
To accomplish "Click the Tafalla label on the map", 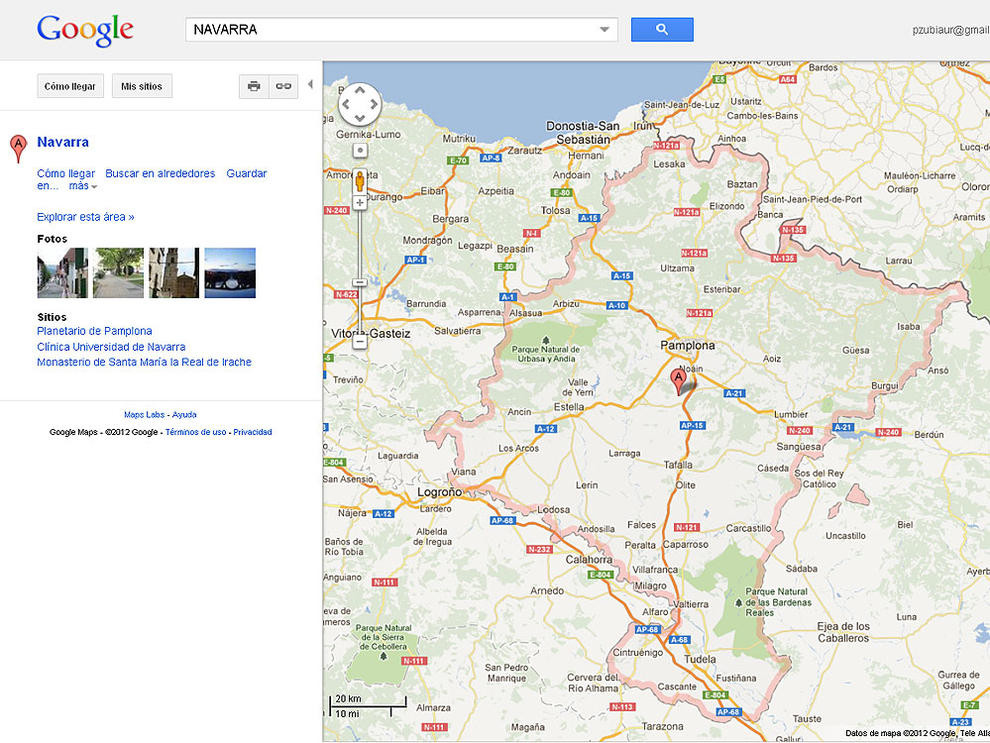I will click(678, 465).
